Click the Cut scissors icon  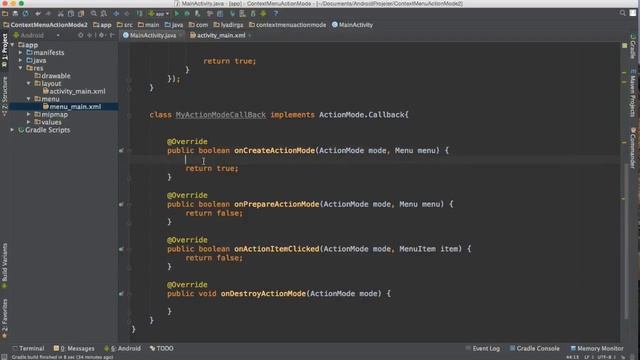pyautogui.click(x=60, y=13)
